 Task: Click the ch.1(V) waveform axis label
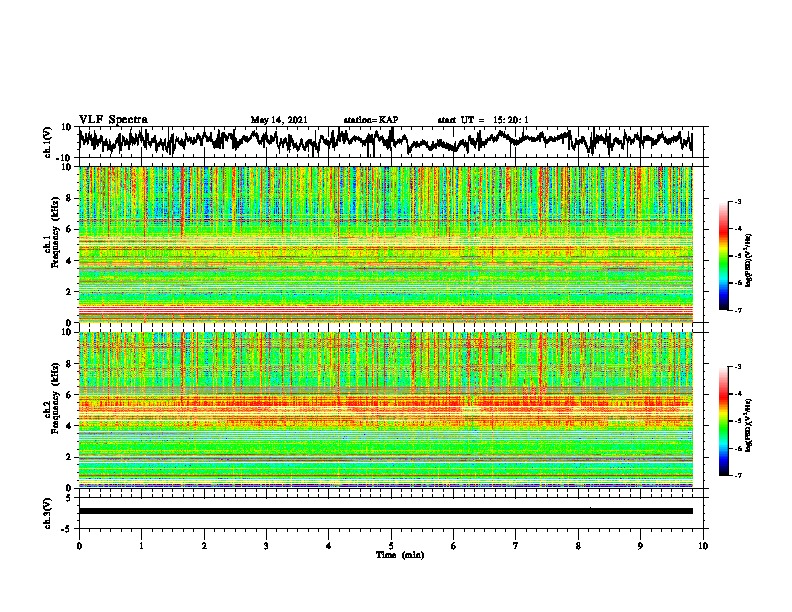(x=48, y=142)
